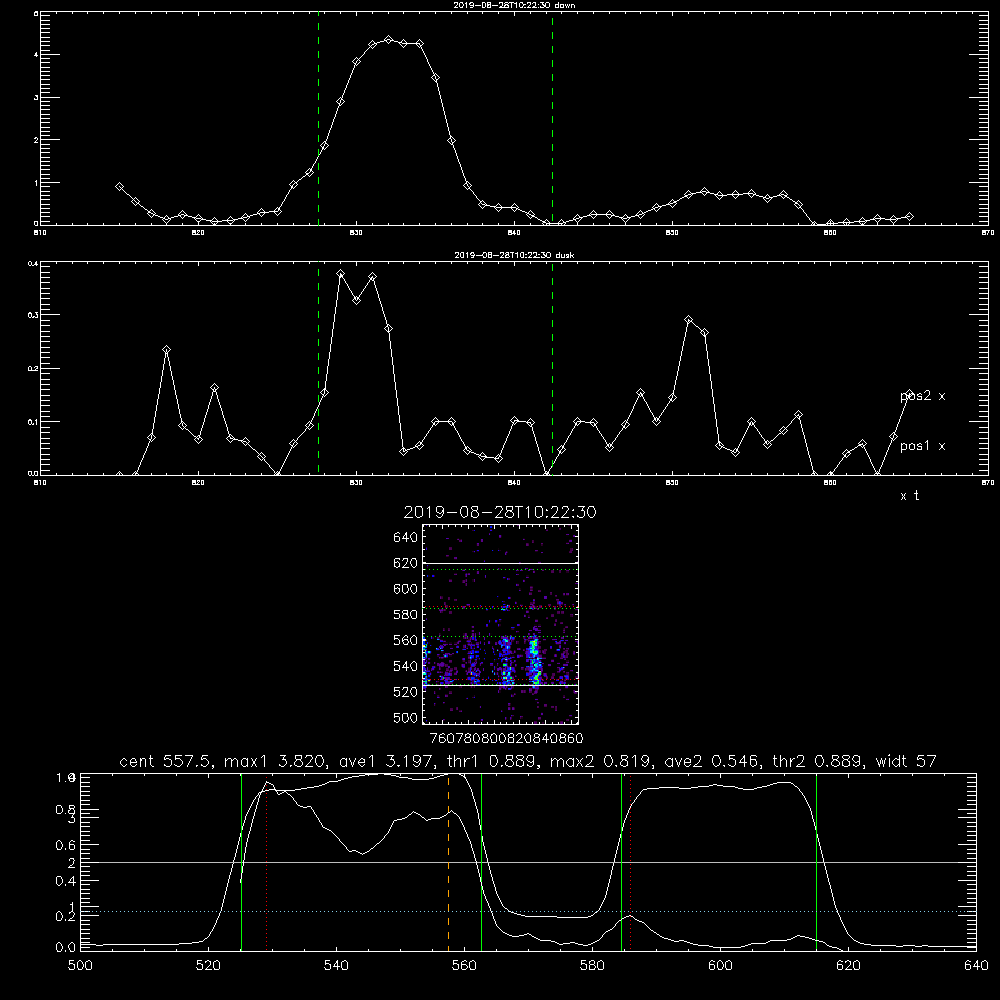
Task: Select the green vertical line near 525 in bottom plot
Action: click(x=241, y=861)
